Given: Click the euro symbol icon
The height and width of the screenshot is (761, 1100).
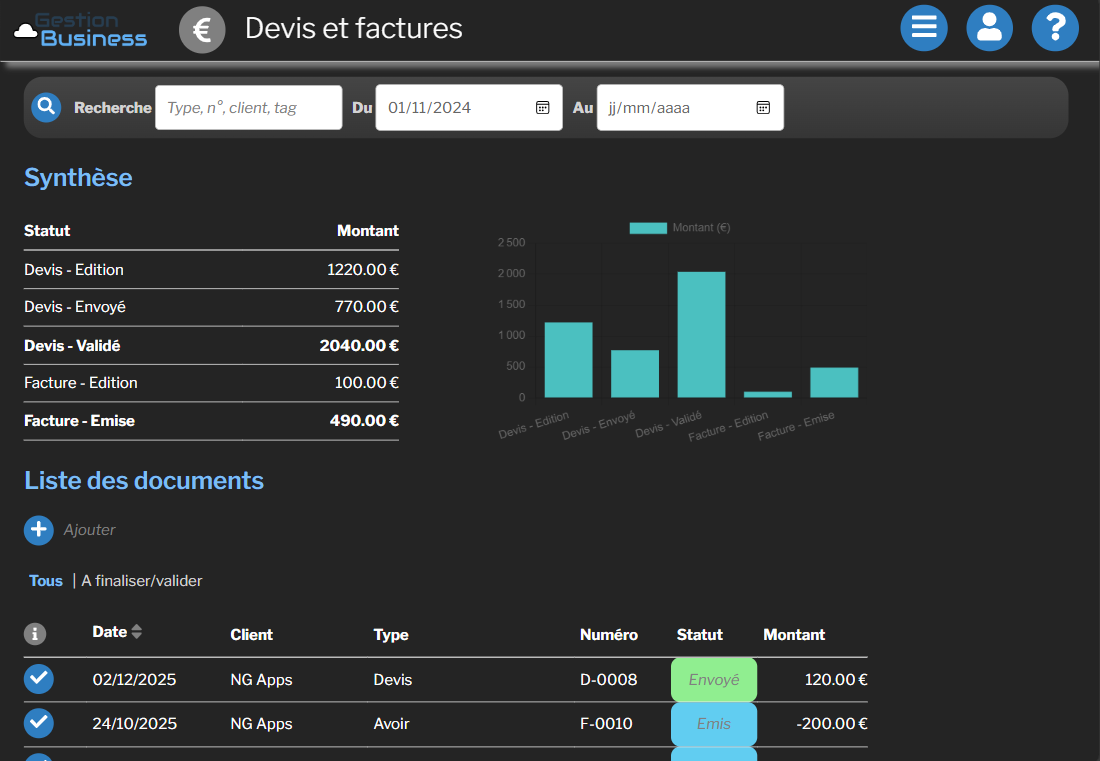Looking at the screenshot, I should click(202, 29).
